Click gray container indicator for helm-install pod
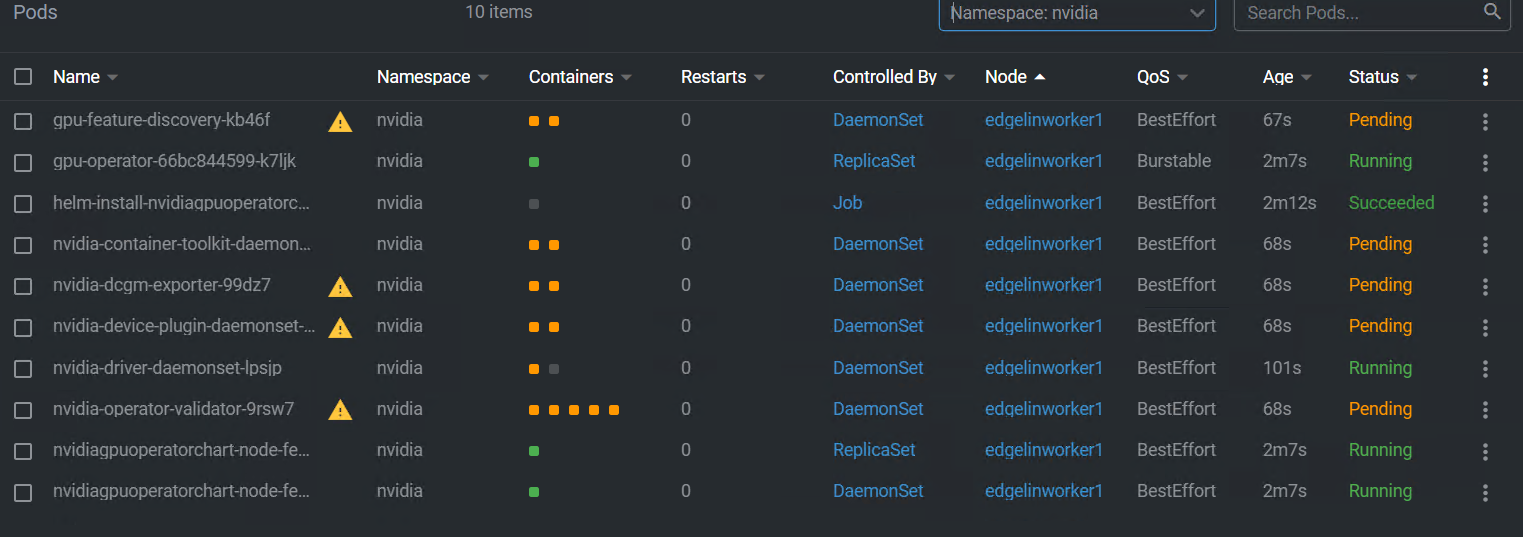1523x537 pixels. tap(534, 204)
